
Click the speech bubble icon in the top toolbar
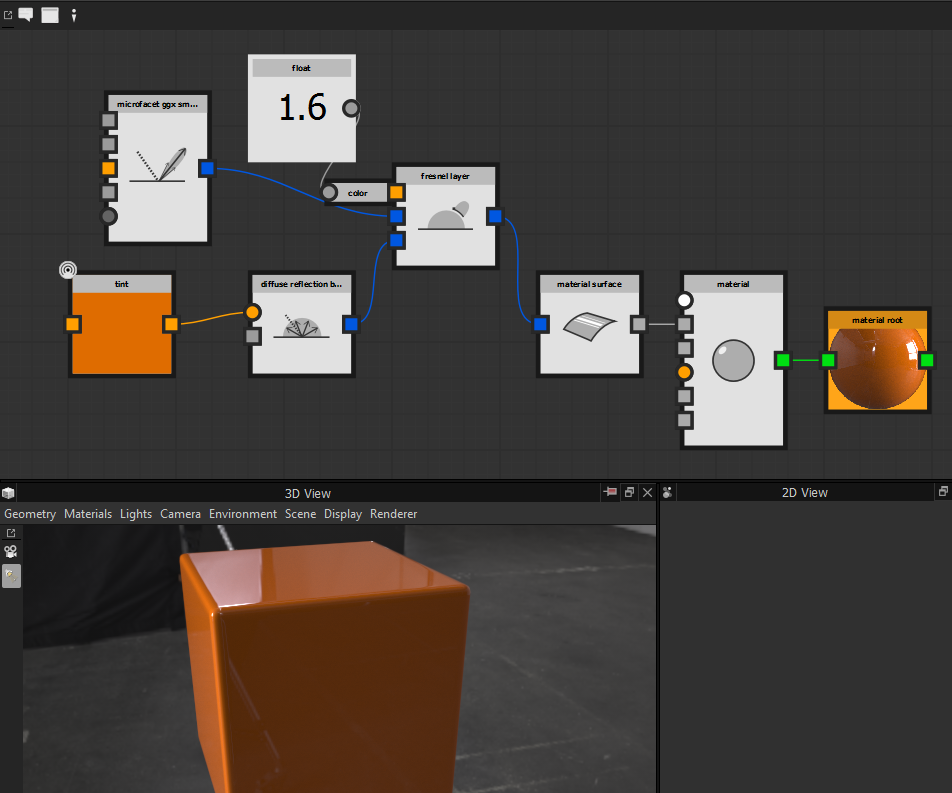click(25, 14)
